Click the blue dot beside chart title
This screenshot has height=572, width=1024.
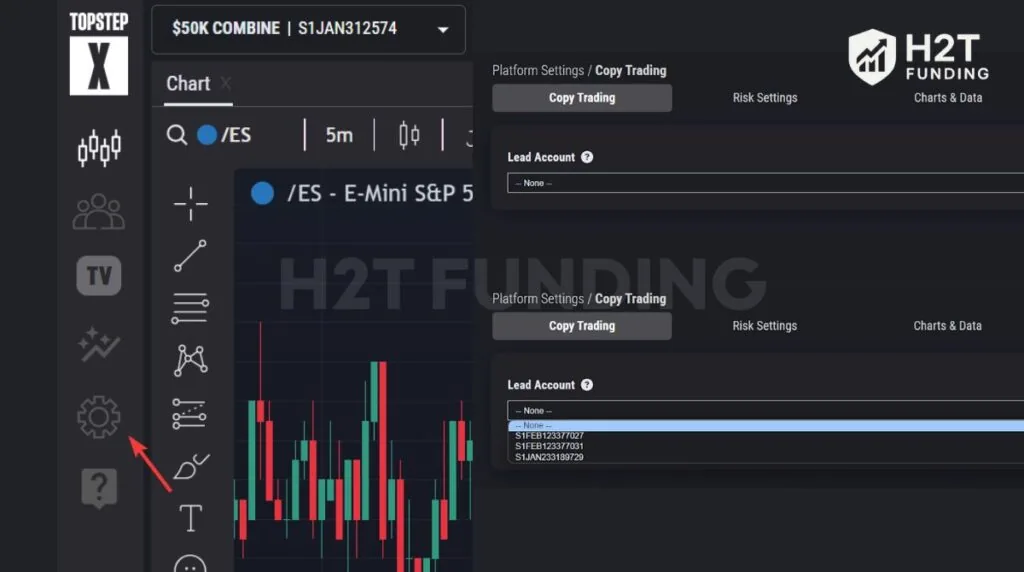click(263, 193)
